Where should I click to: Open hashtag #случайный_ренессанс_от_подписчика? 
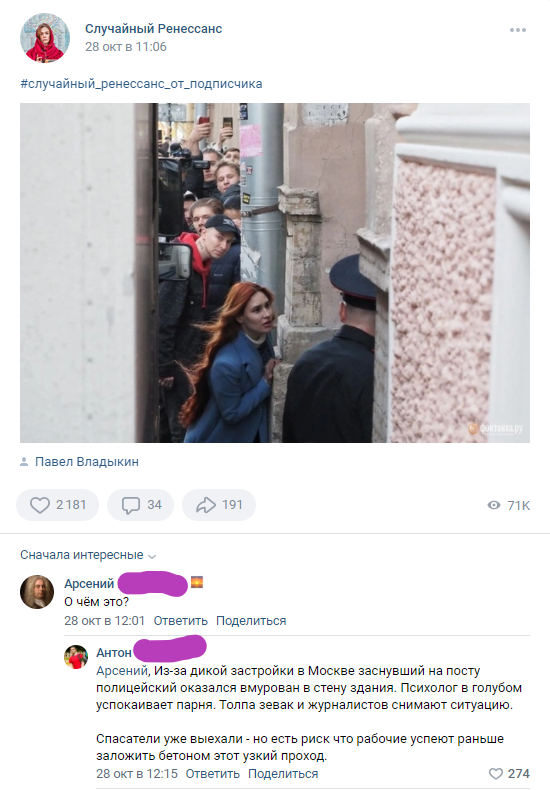coord(141,84)
